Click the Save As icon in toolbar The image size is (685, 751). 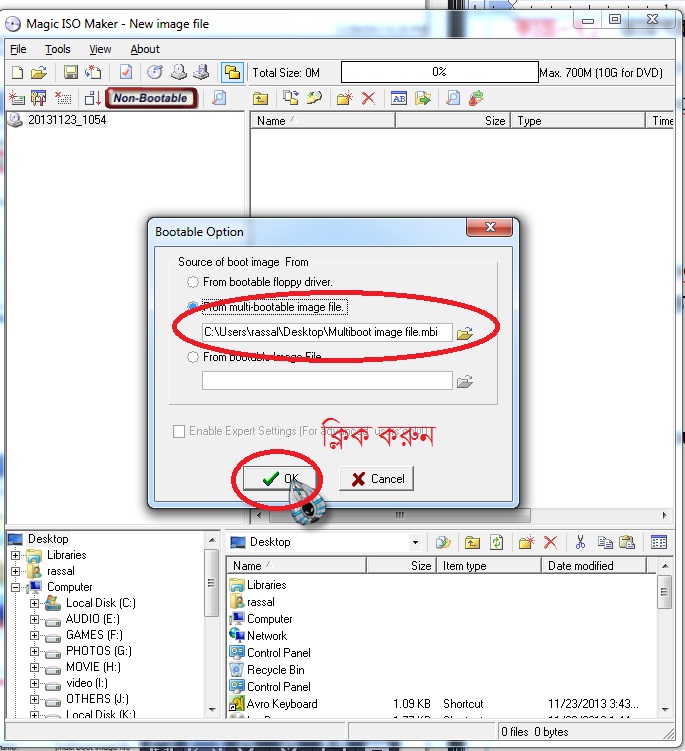[x=93, y=73]
